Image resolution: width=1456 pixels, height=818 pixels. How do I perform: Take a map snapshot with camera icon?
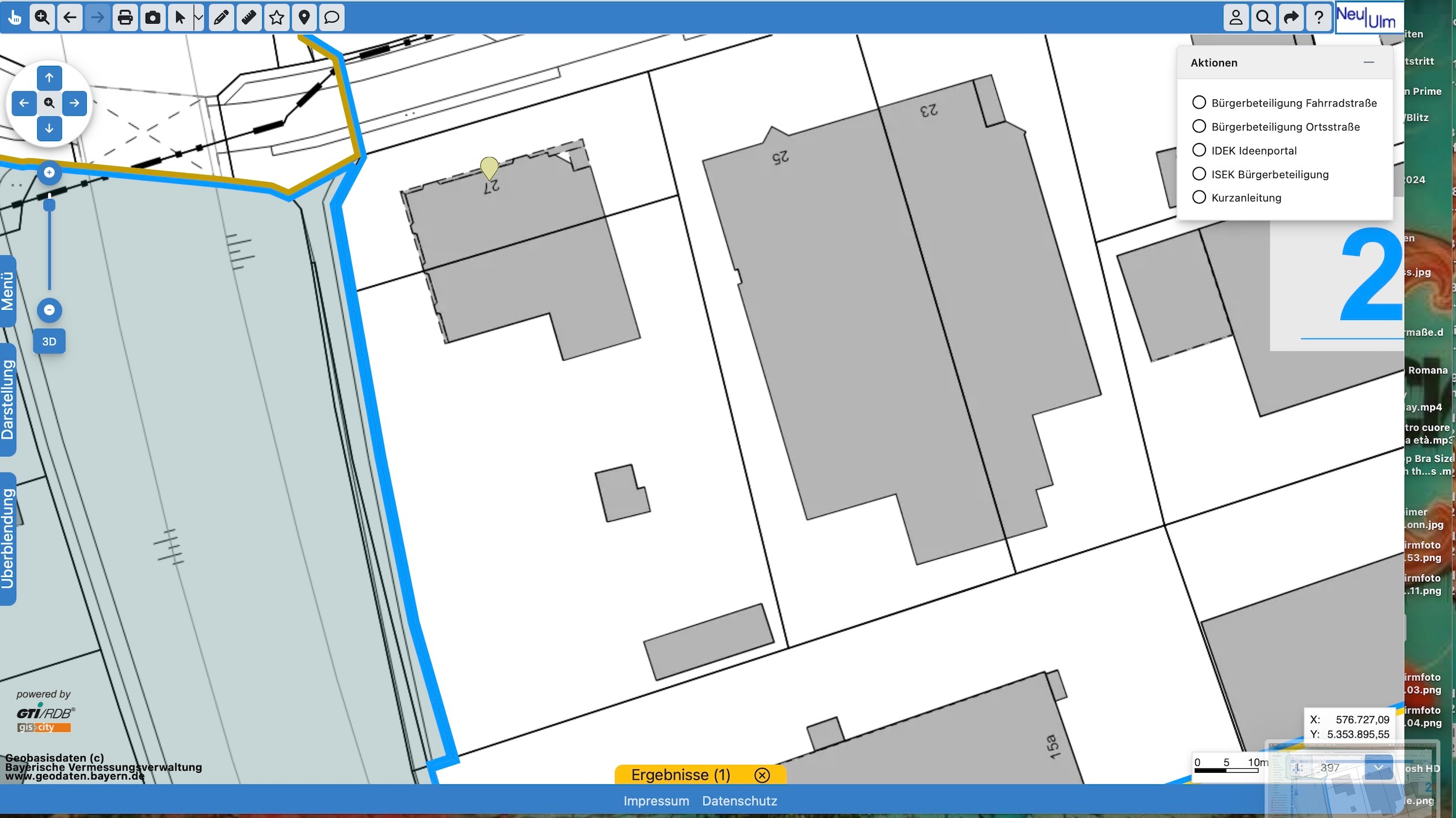coord(153,17)
